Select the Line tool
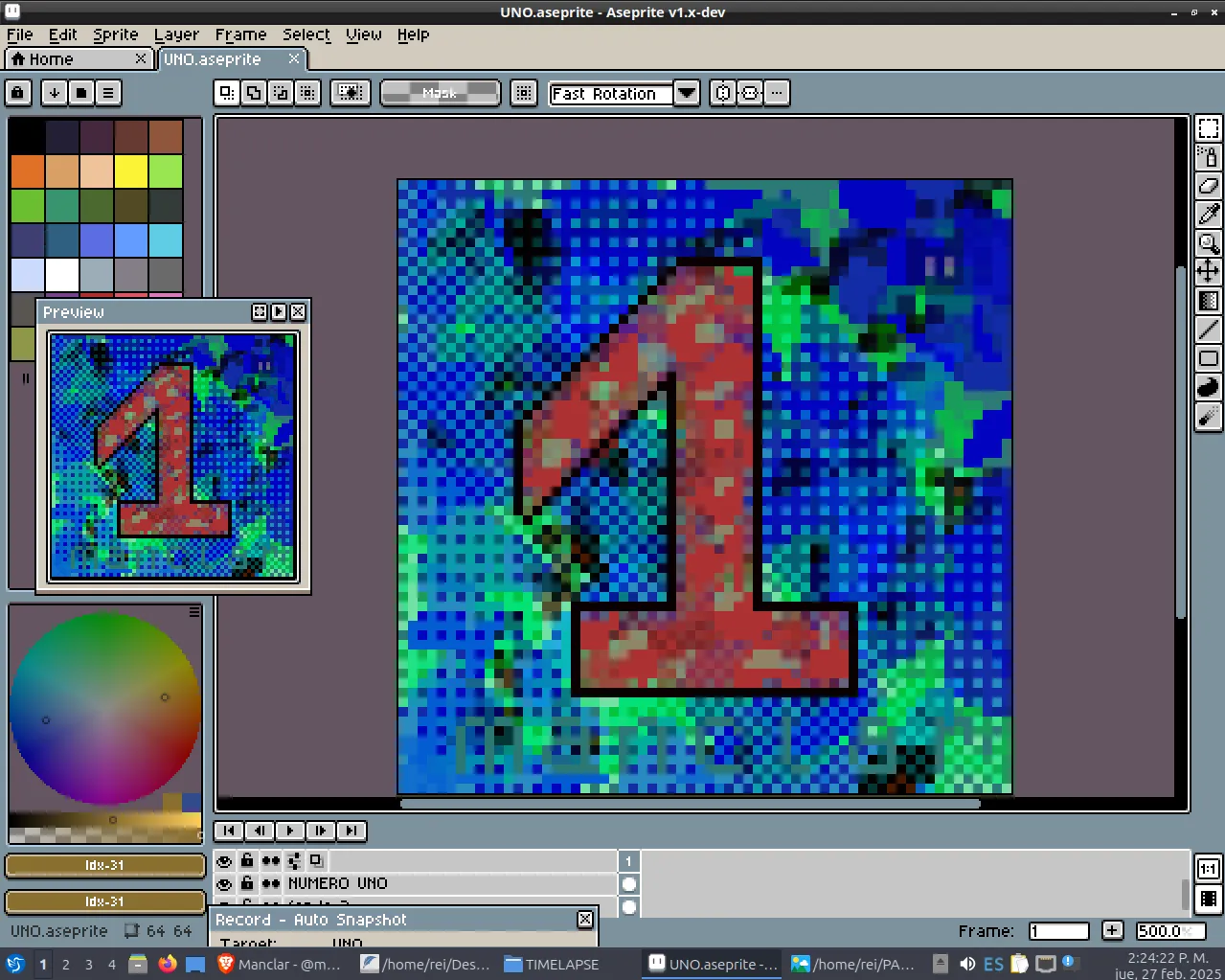Viewport: 1225px width, 980px height. coord(1209,330)
